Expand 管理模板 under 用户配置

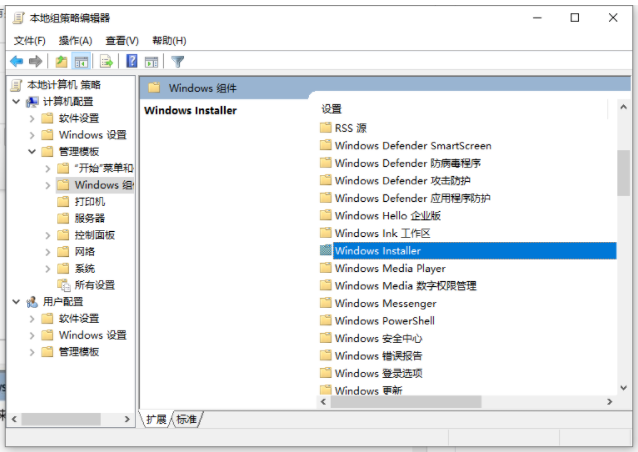32,352
